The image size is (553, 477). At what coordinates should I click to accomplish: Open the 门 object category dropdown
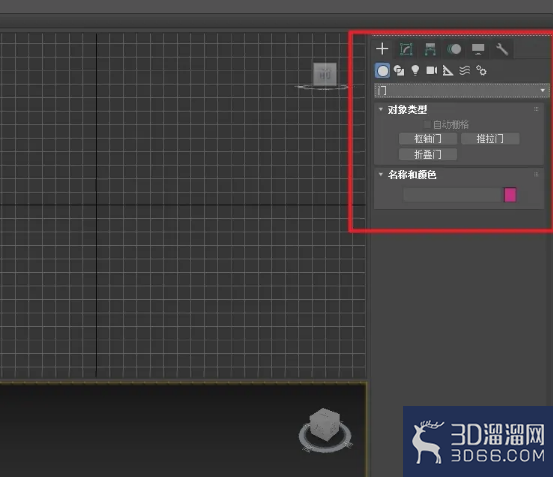click(462, 91)
